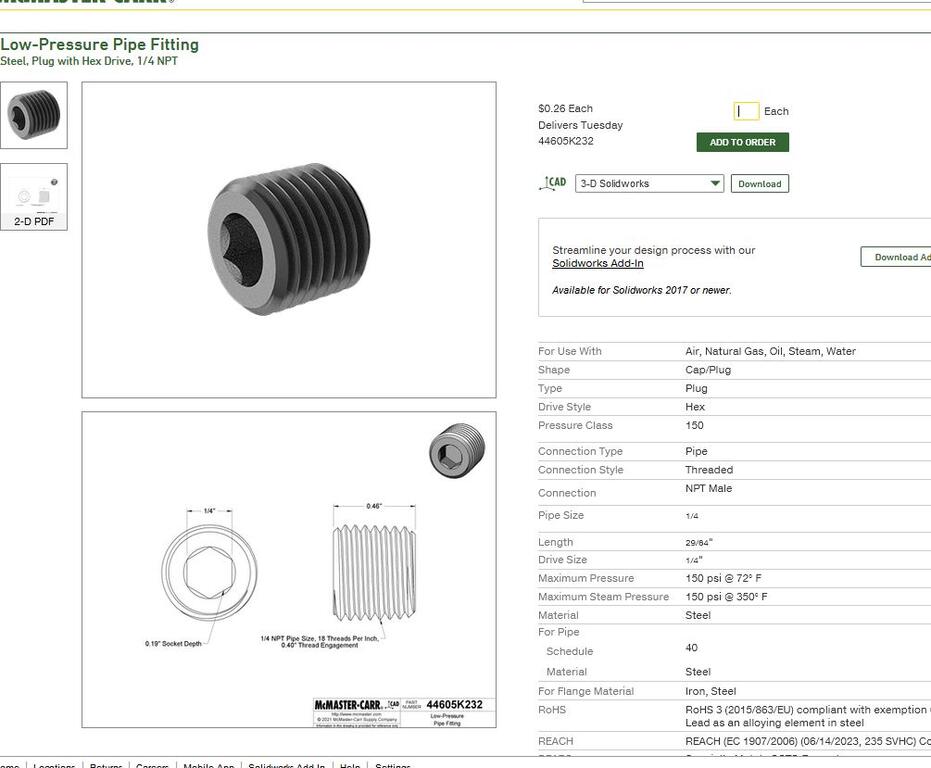Click the CAD Download button

[x=759, y=184]
